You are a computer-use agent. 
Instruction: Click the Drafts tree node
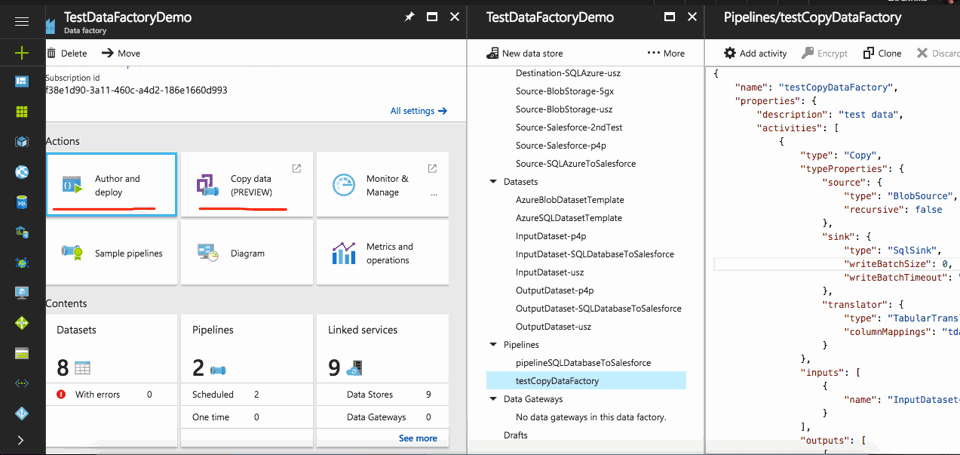515,435
